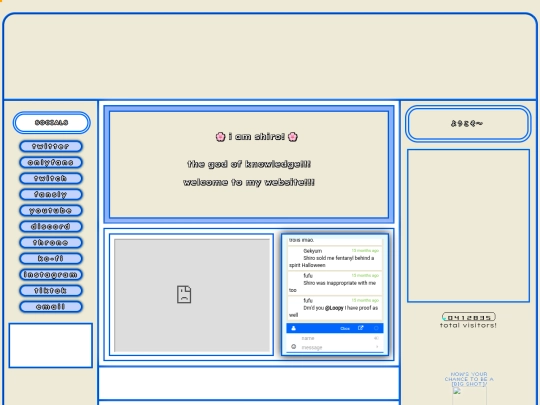Click the broken page sad-face icon
Screen dimensions: 540x405
tap(184, 294)
